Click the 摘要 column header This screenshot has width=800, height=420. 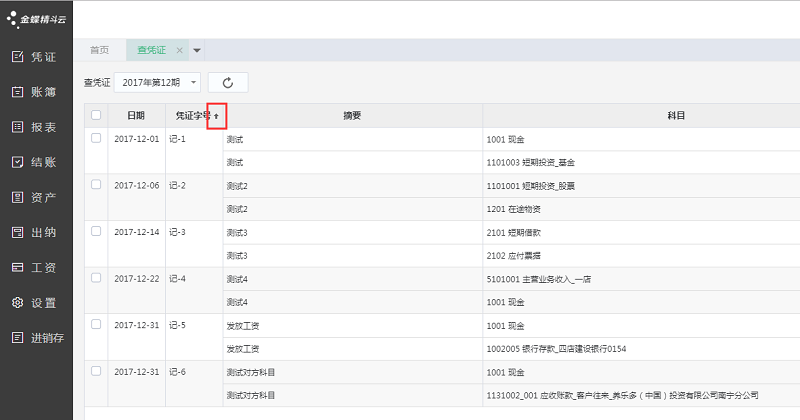[351, 116]
